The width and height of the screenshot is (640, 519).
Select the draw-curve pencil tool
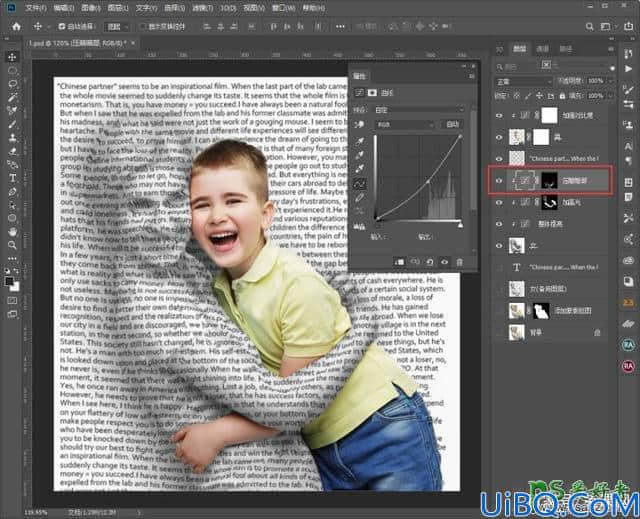pos(360,198)
